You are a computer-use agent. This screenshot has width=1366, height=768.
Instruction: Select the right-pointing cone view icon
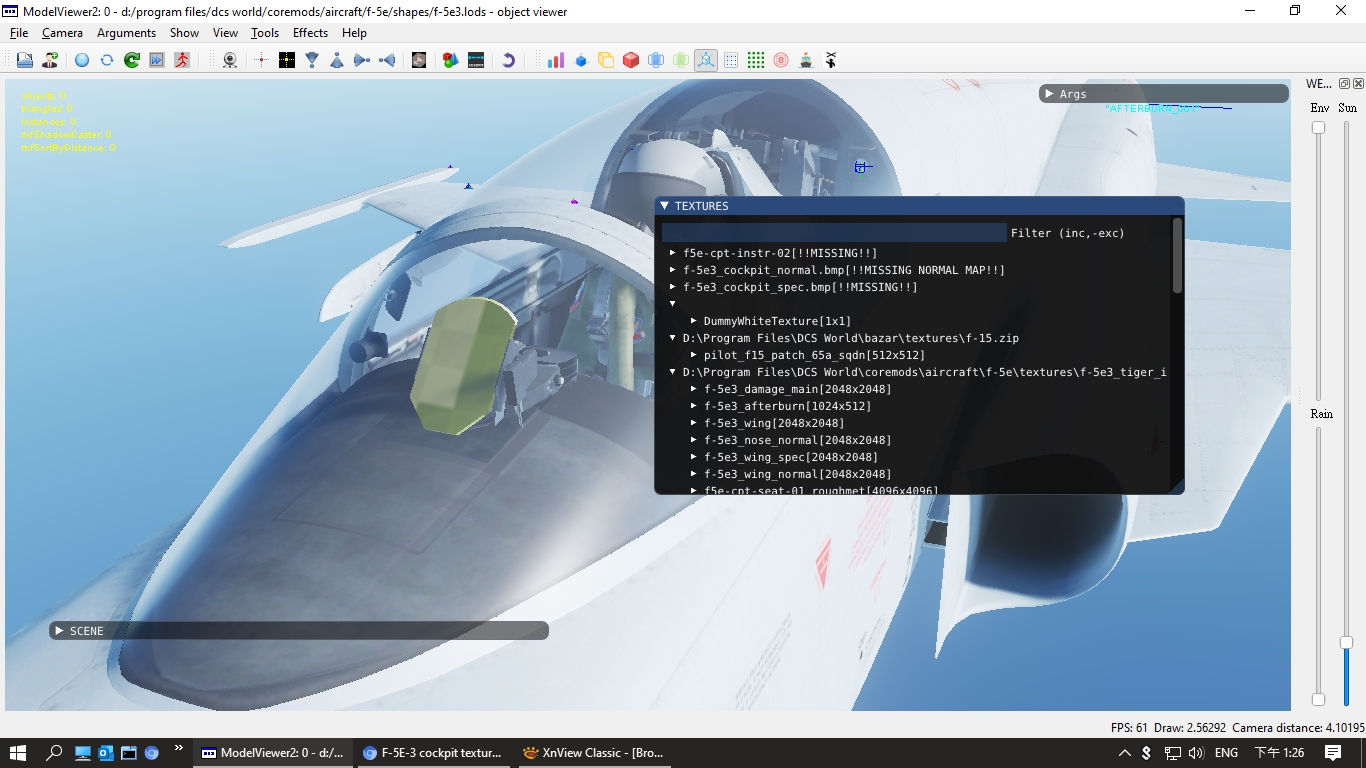point(362,60)
